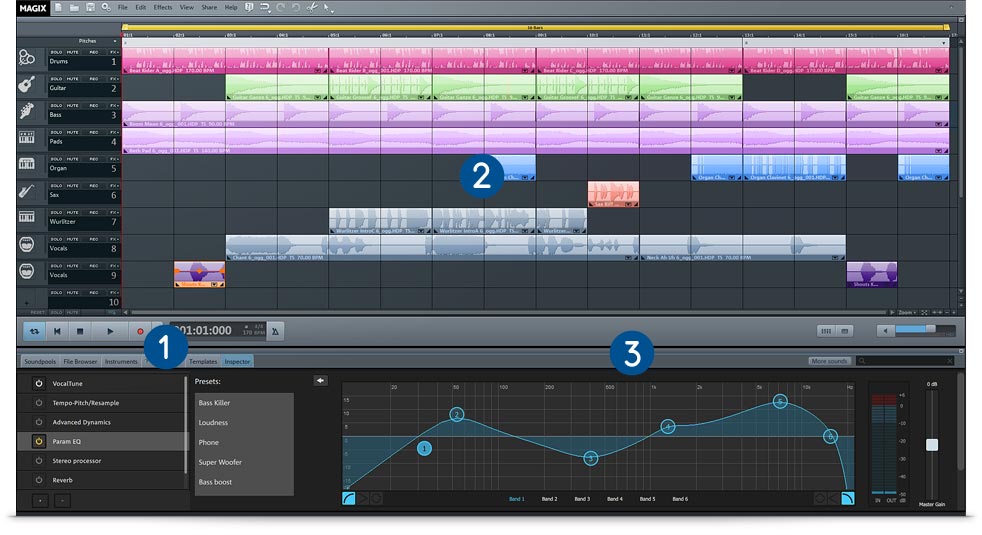Open the Edit menu

pyautogui.click(x=141, y=8)
